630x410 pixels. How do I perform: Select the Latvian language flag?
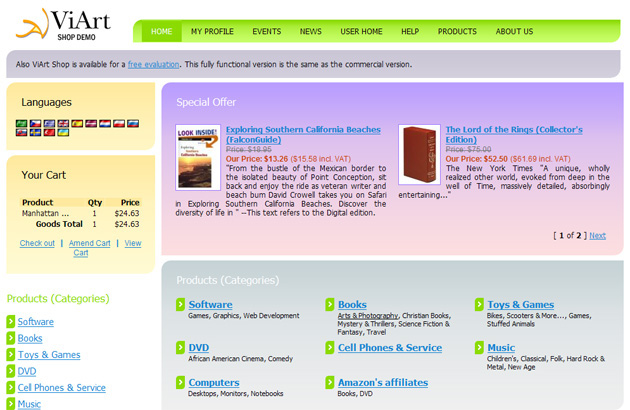(x=91, y=123)
